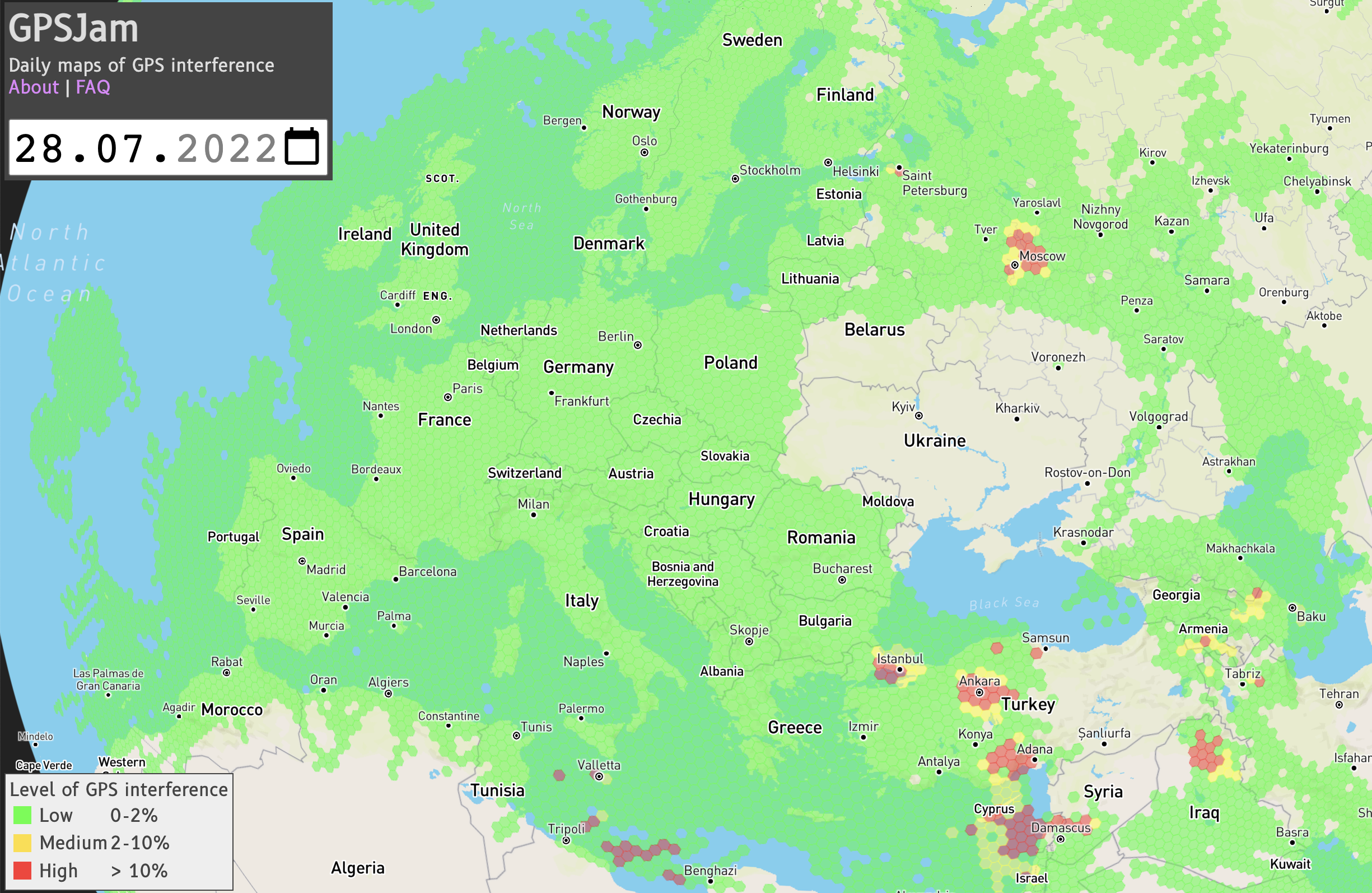Screen dimensions: 1372x893
Task: Click the Volgograd city label
Action: click(x=1158, y=416)
